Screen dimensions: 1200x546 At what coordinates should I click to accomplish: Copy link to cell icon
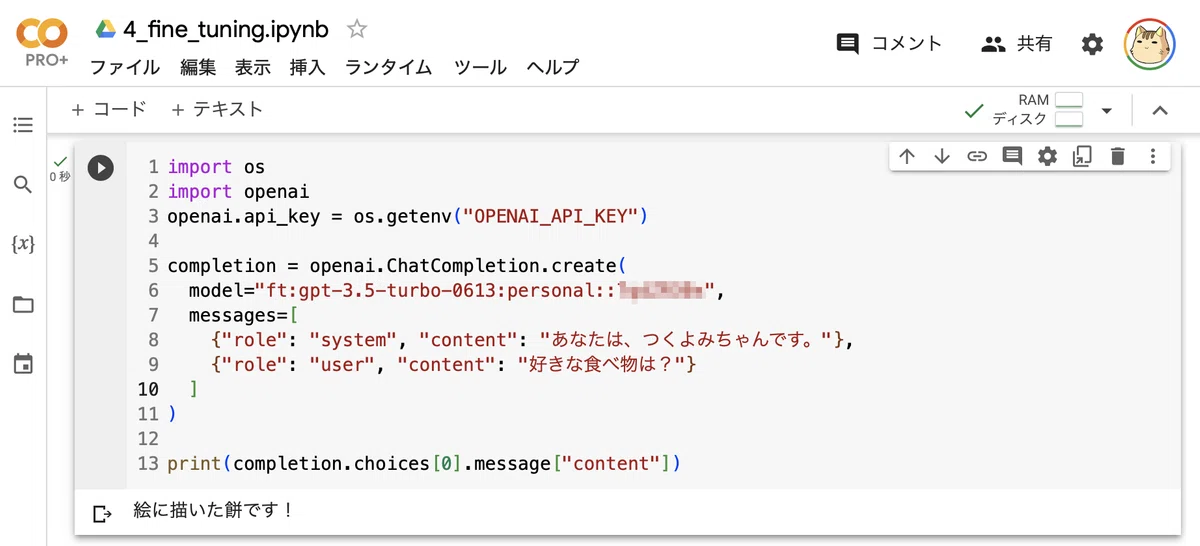[977, 156]
